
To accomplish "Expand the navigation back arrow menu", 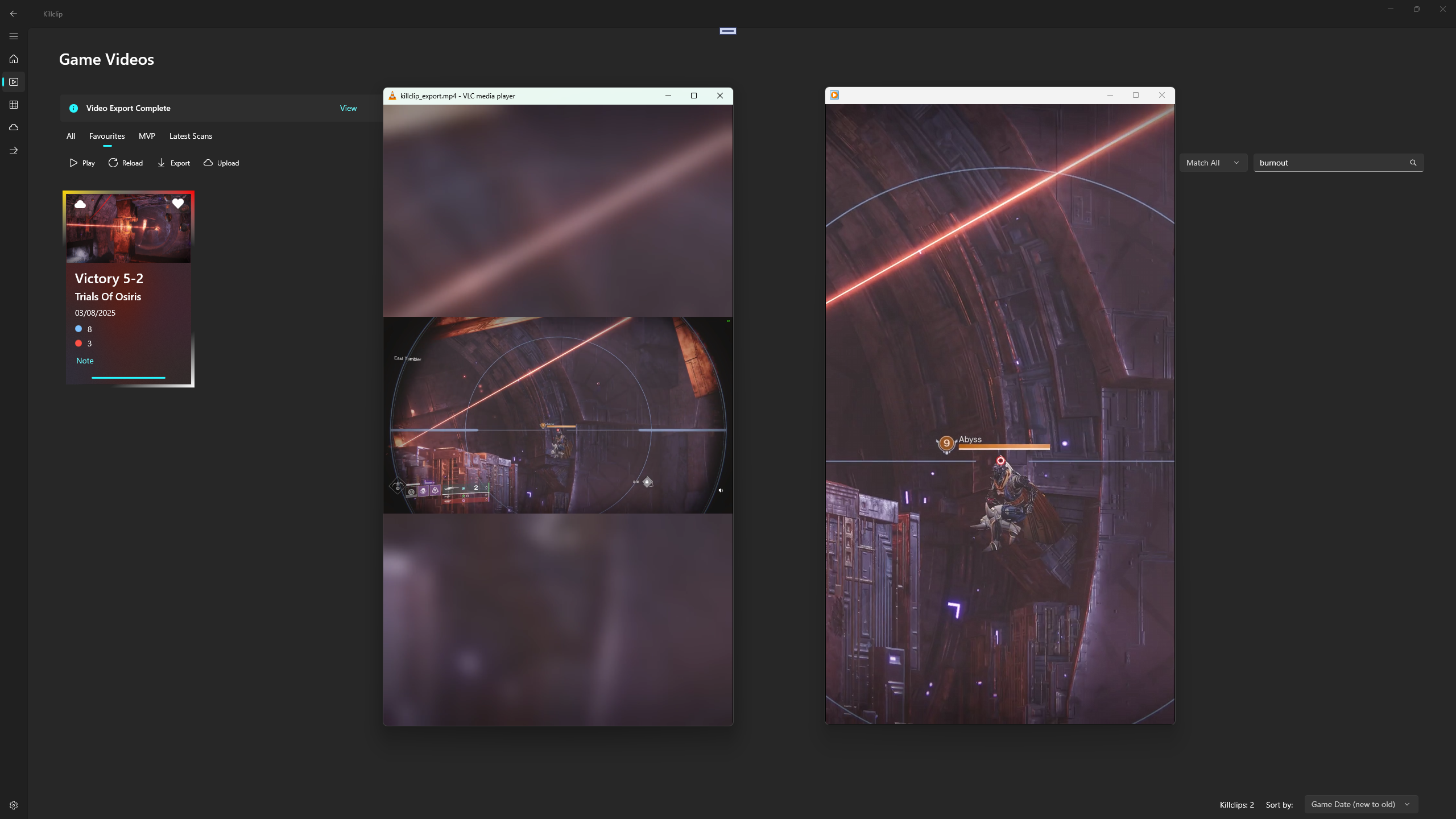I will (x=13, y=13).
